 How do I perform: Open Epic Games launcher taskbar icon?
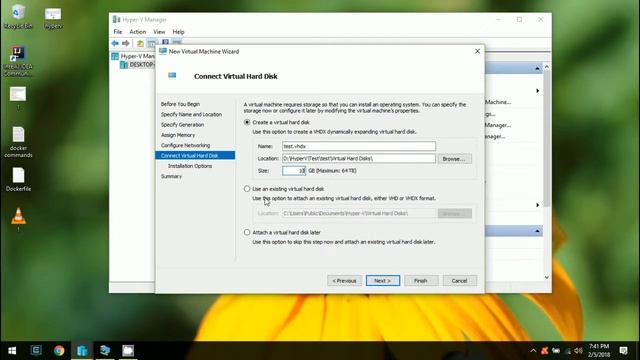[36, 350]
